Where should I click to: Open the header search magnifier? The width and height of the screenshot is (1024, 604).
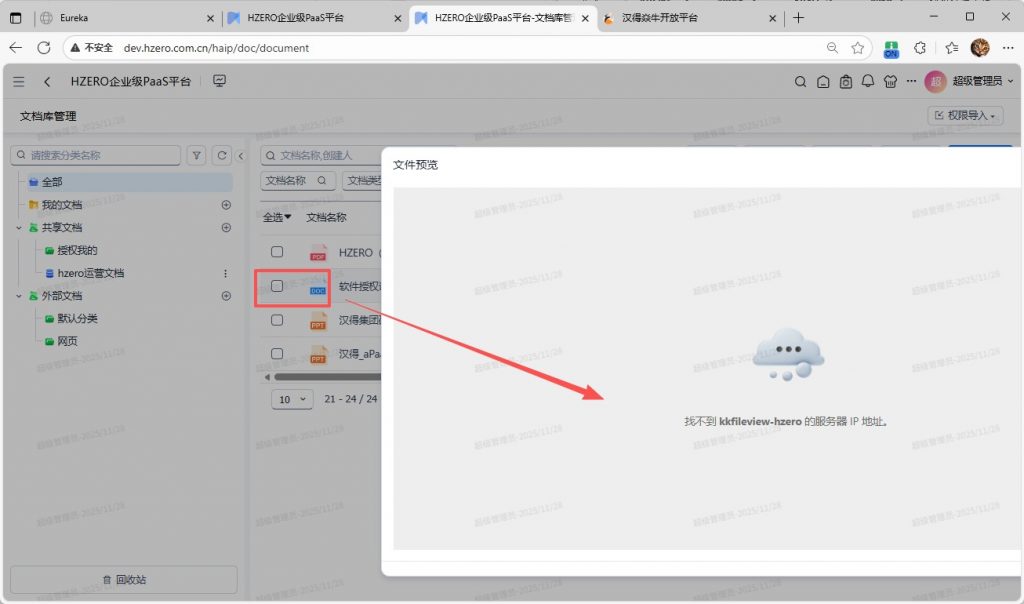[x=800, y=82]
